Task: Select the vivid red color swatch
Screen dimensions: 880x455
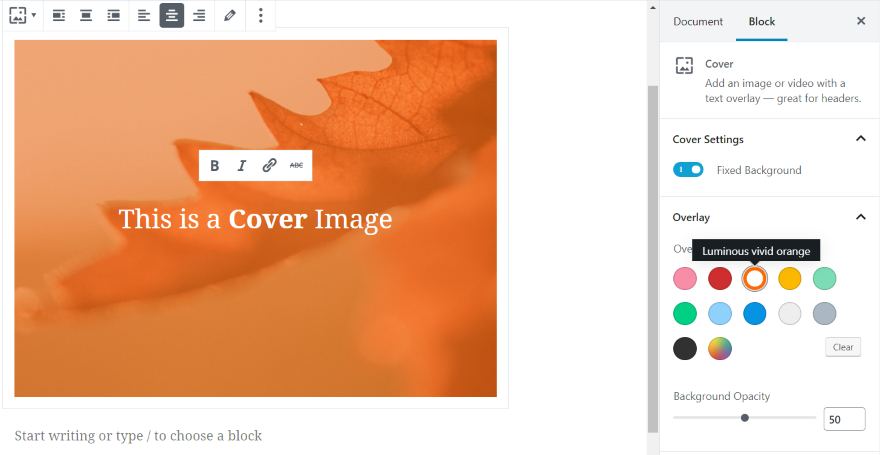Action: tap(720, 278)
